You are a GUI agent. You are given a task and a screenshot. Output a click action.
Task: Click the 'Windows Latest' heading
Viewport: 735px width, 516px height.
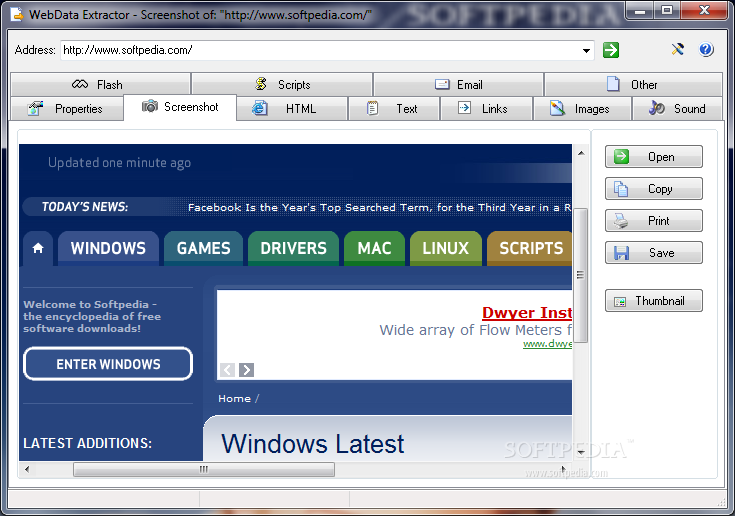click(x=313, y=443)
